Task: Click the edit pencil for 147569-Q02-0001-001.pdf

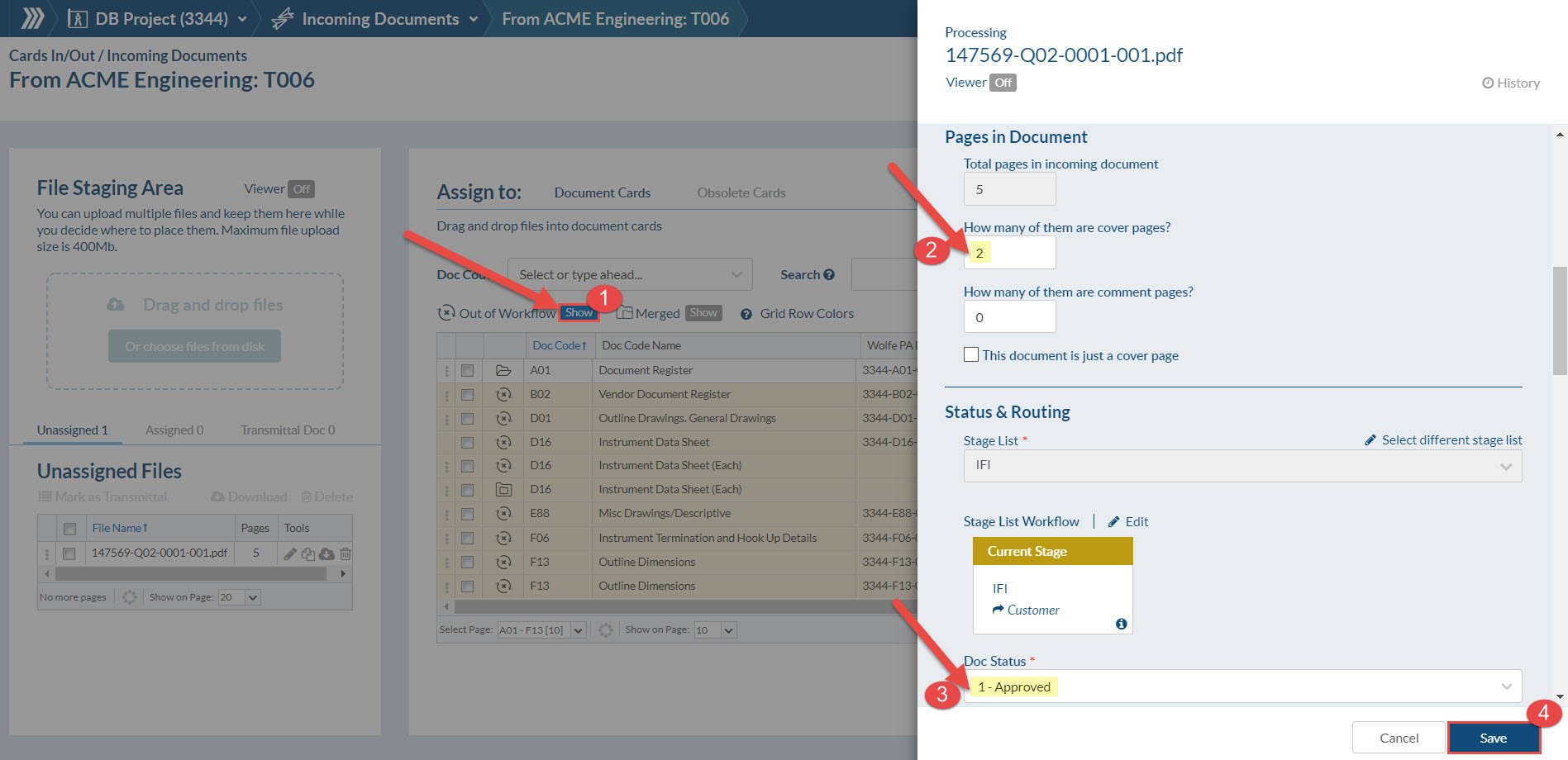Action: [x=290, y=553]
